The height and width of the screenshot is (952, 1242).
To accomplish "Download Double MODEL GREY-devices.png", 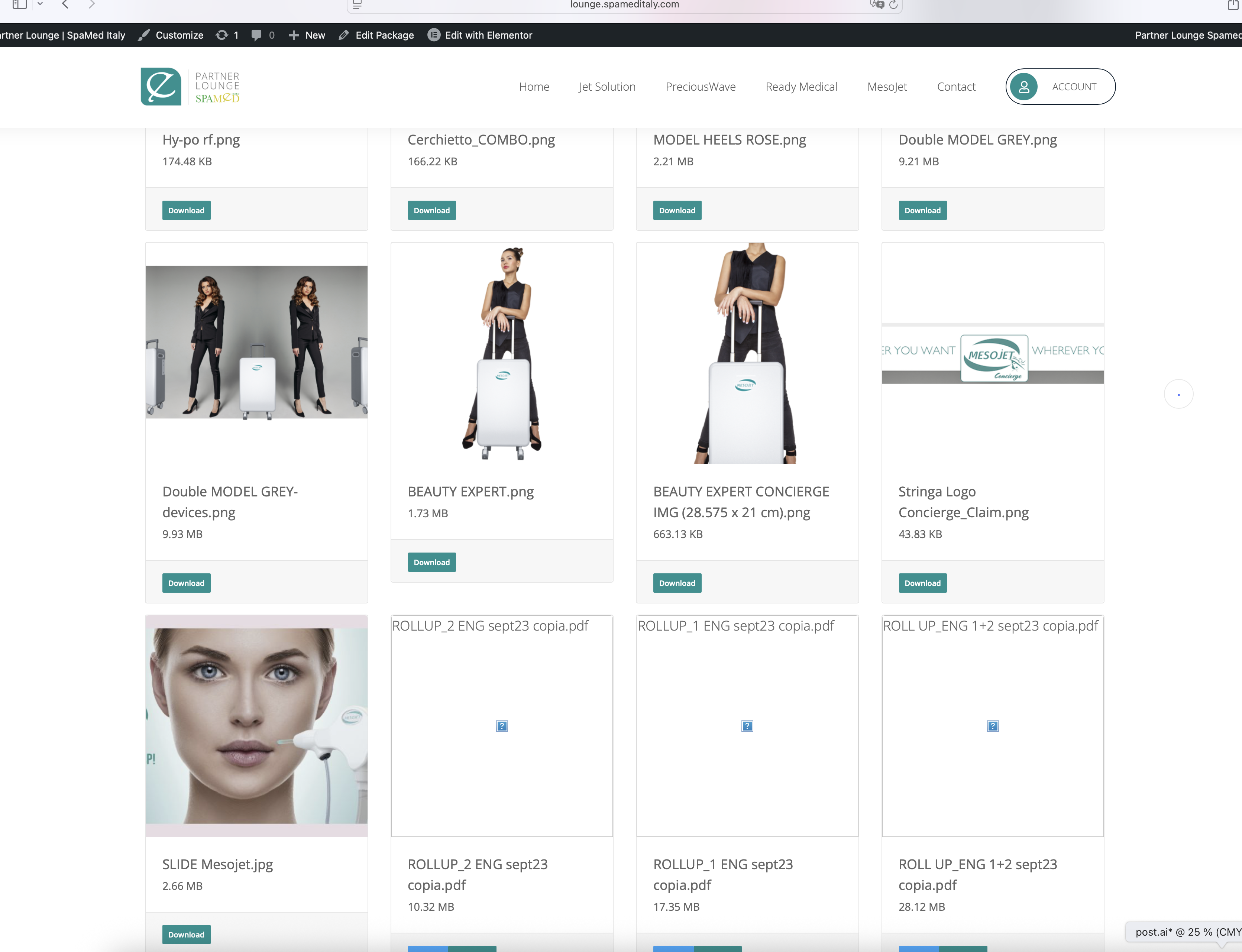I will coord(187,583).
